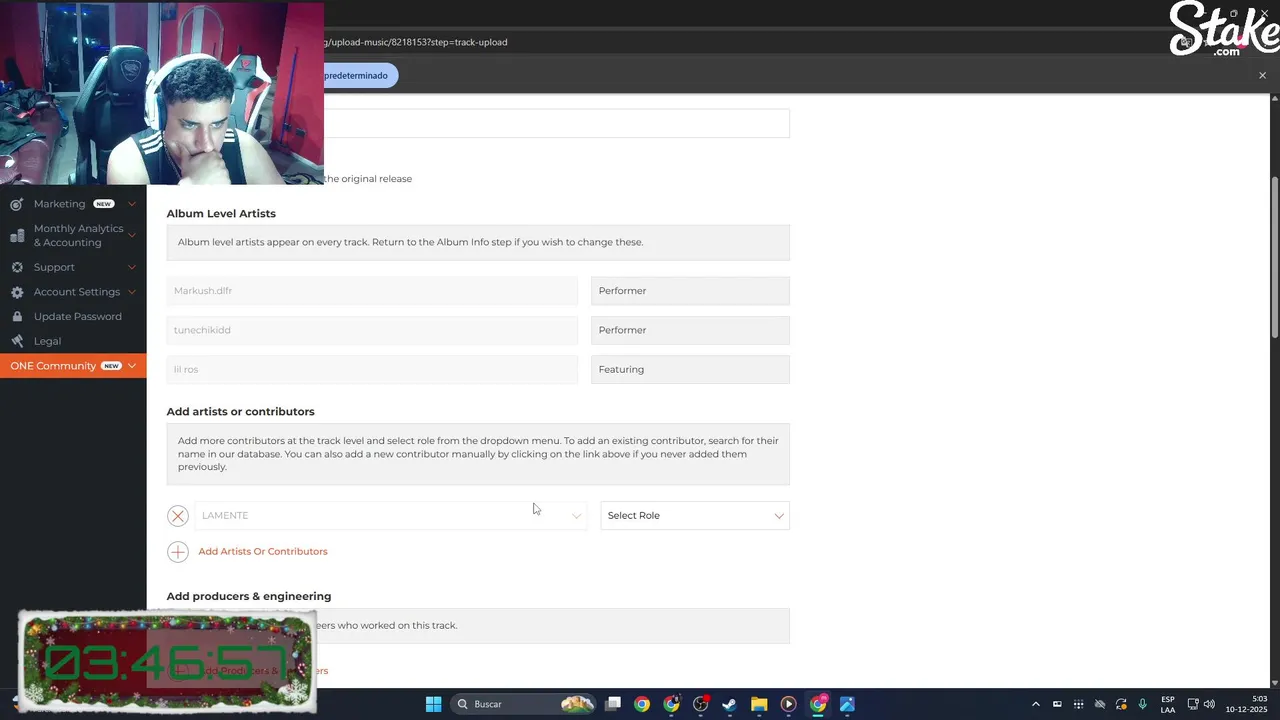This screenshot has width=1280, height=720.
Task: Expand the Monthly Analytics chevron
Action: 132,235
